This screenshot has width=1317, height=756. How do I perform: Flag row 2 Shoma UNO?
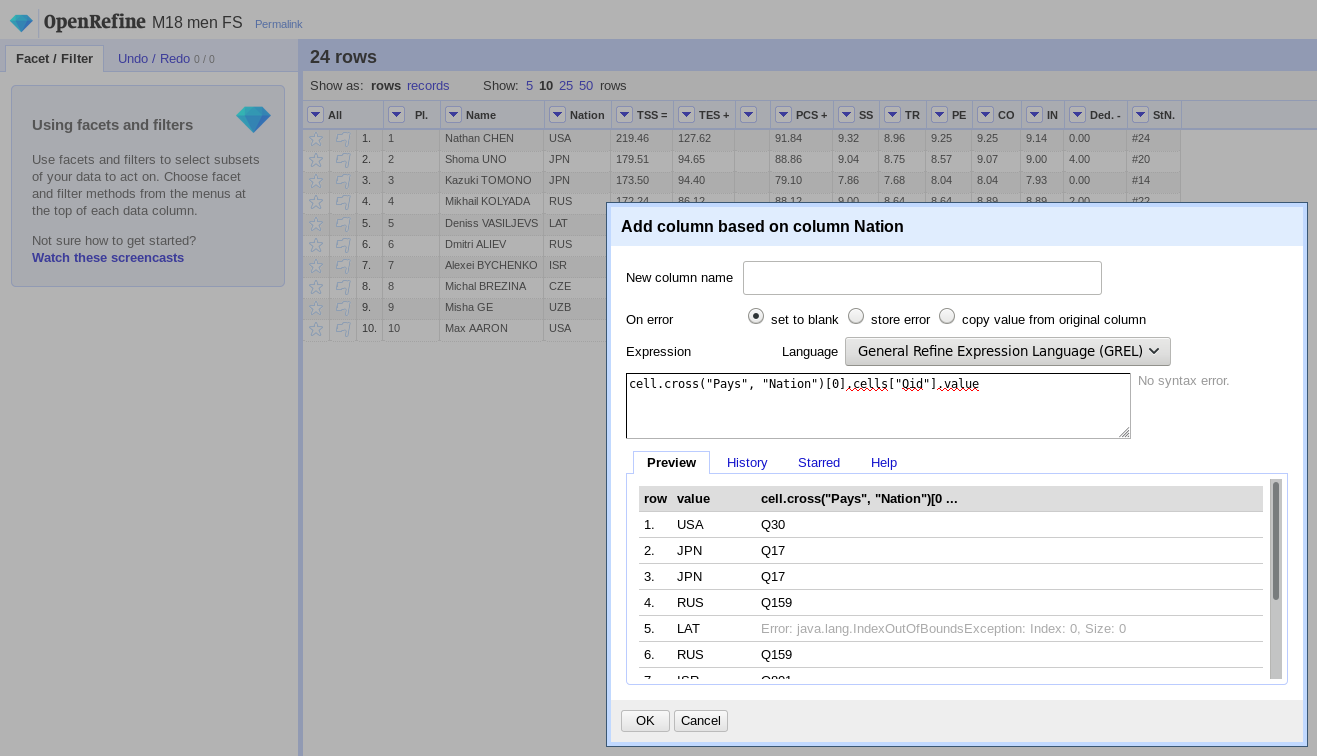tap(343, 160)
